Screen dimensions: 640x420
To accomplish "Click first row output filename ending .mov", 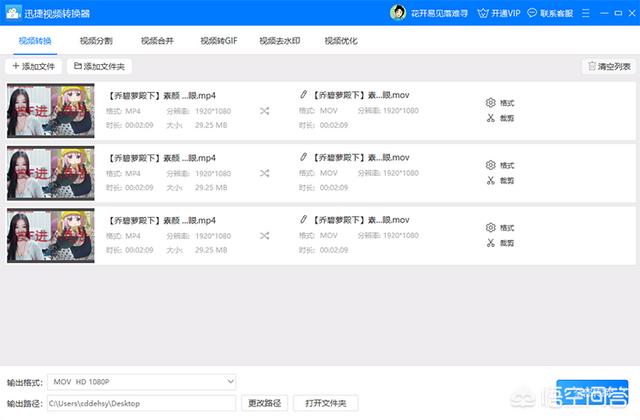I will pos(361,95).
